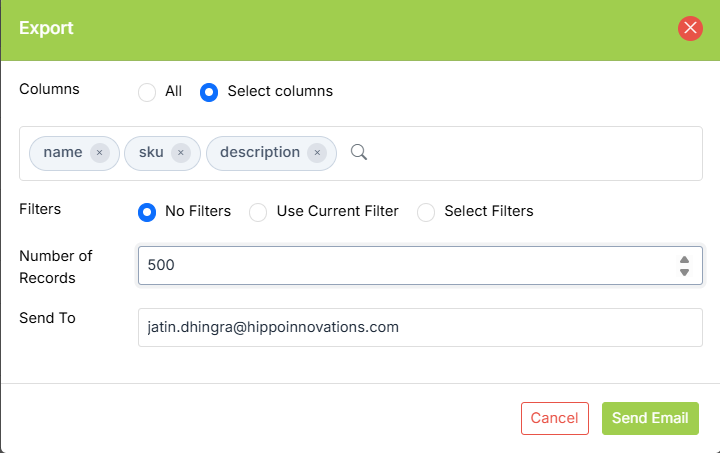Click the Number of Records input field
This screenshot has width=720, height=453.
[x=400, y=266]
